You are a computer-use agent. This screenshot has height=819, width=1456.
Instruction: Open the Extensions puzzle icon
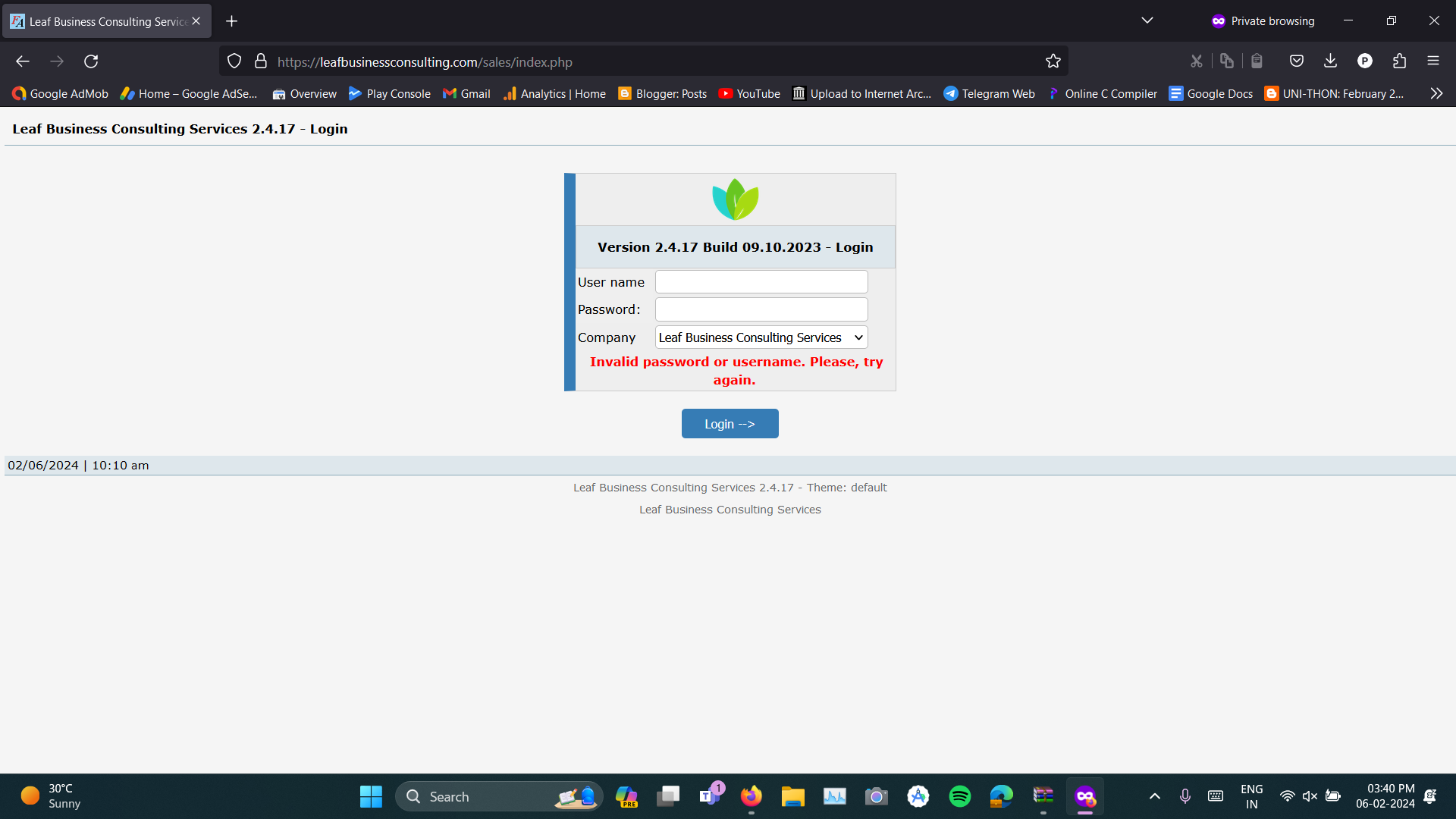tap(1399, 61)
